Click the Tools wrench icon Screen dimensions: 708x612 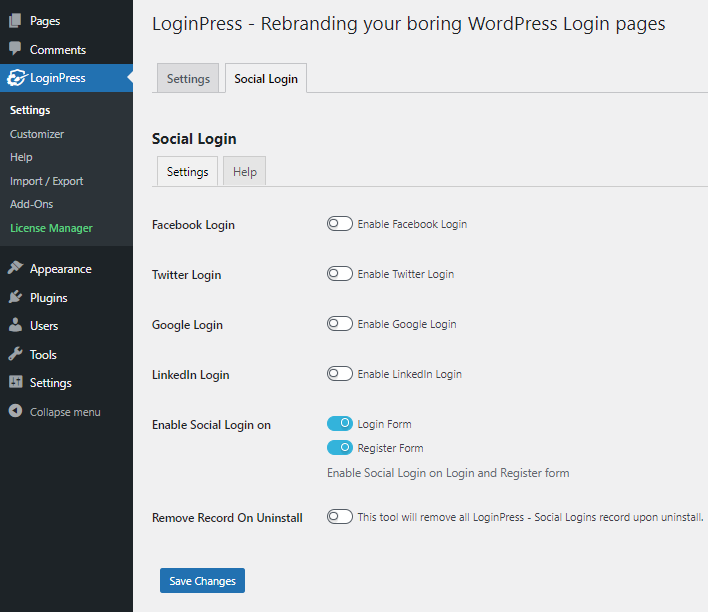[15, 354]
